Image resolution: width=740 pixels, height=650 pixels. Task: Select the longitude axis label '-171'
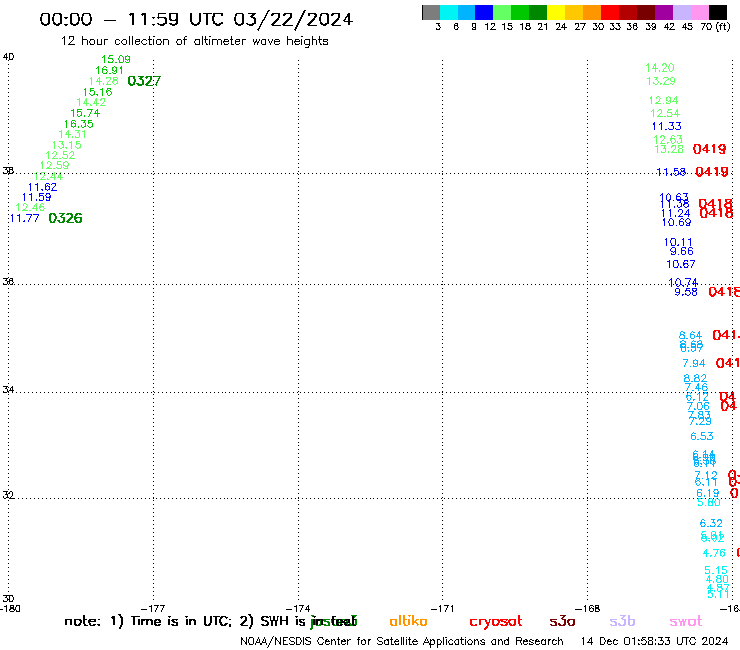pos(442,609)
